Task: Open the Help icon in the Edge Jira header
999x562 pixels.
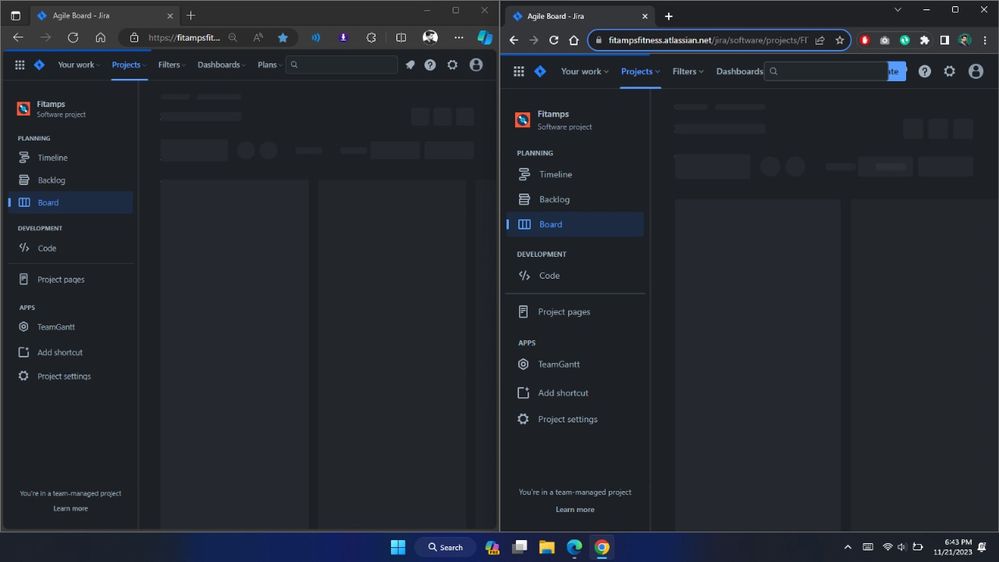Action: (x=431, y=64)
